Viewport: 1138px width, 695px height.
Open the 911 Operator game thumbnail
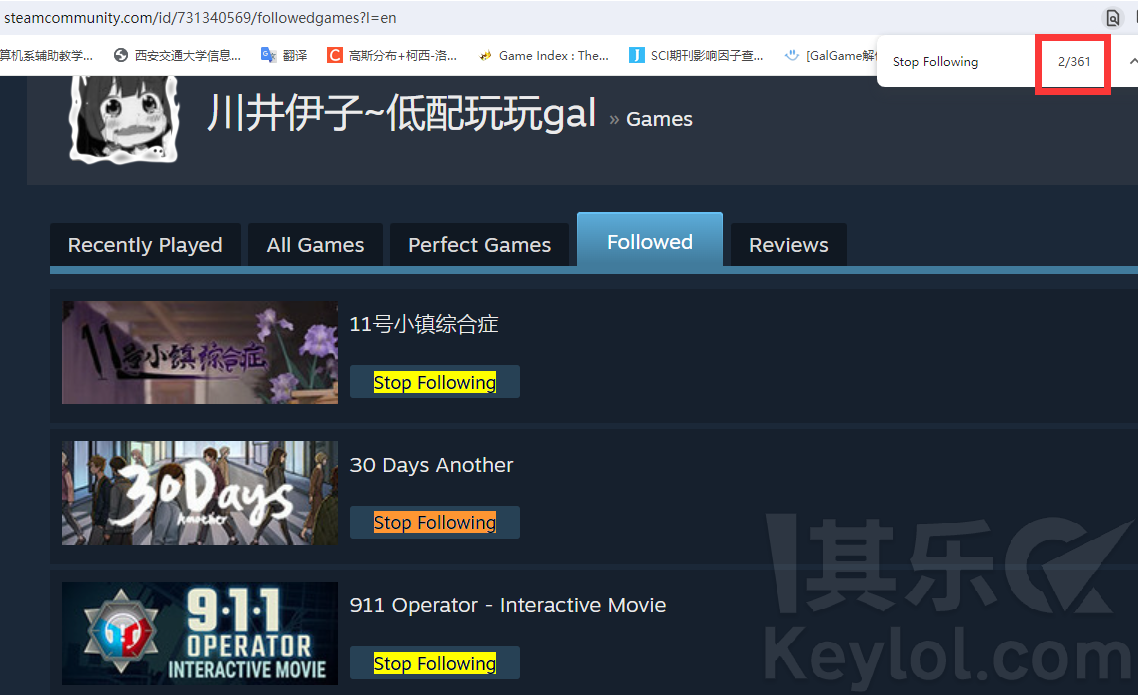[200, 633]
